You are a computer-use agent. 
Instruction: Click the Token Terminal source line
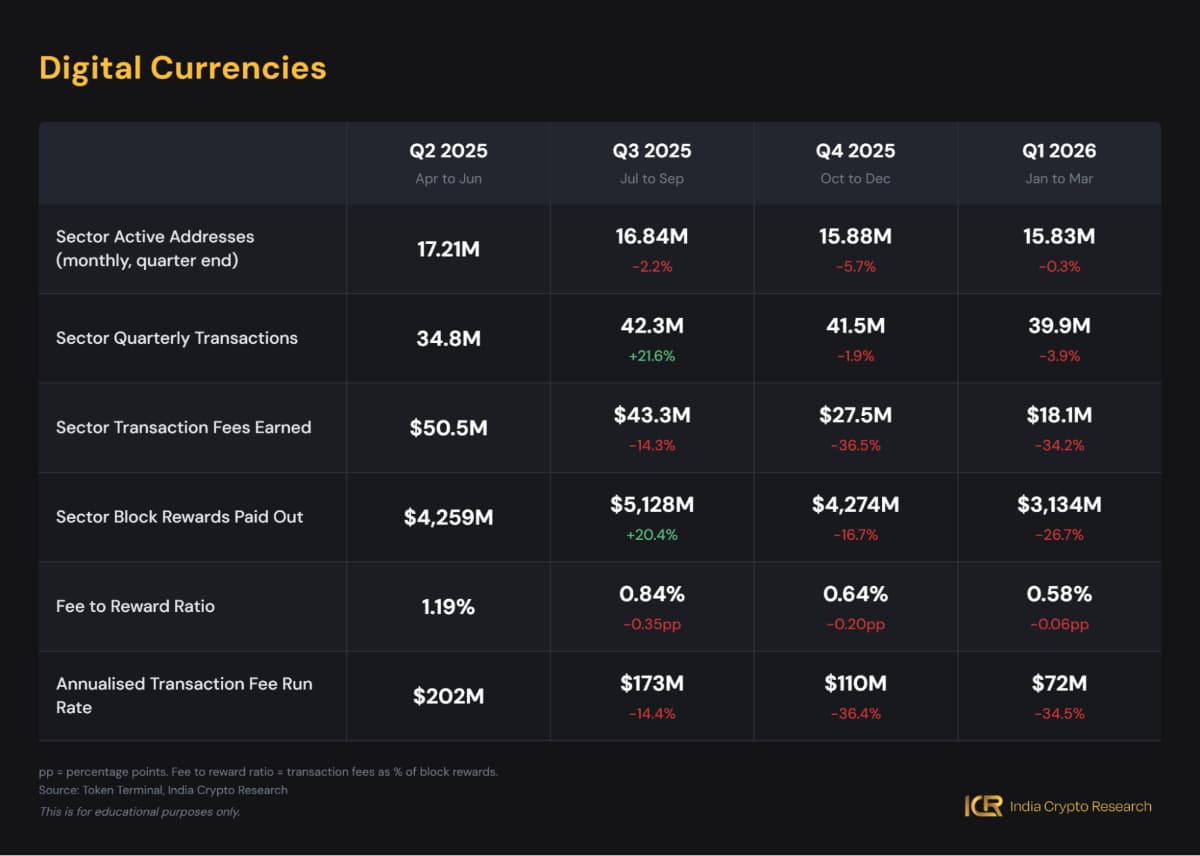[x=163, y=790]
